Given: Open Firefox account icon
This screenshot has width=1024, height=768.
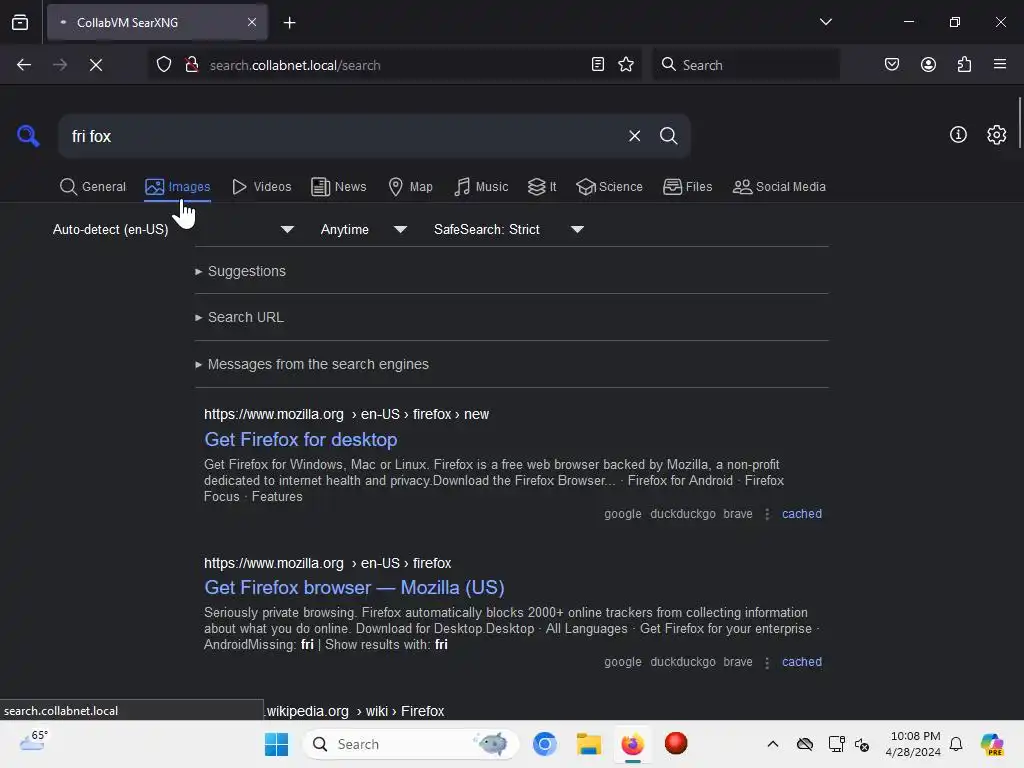Looking at the screenshot, I should point(928,64).
